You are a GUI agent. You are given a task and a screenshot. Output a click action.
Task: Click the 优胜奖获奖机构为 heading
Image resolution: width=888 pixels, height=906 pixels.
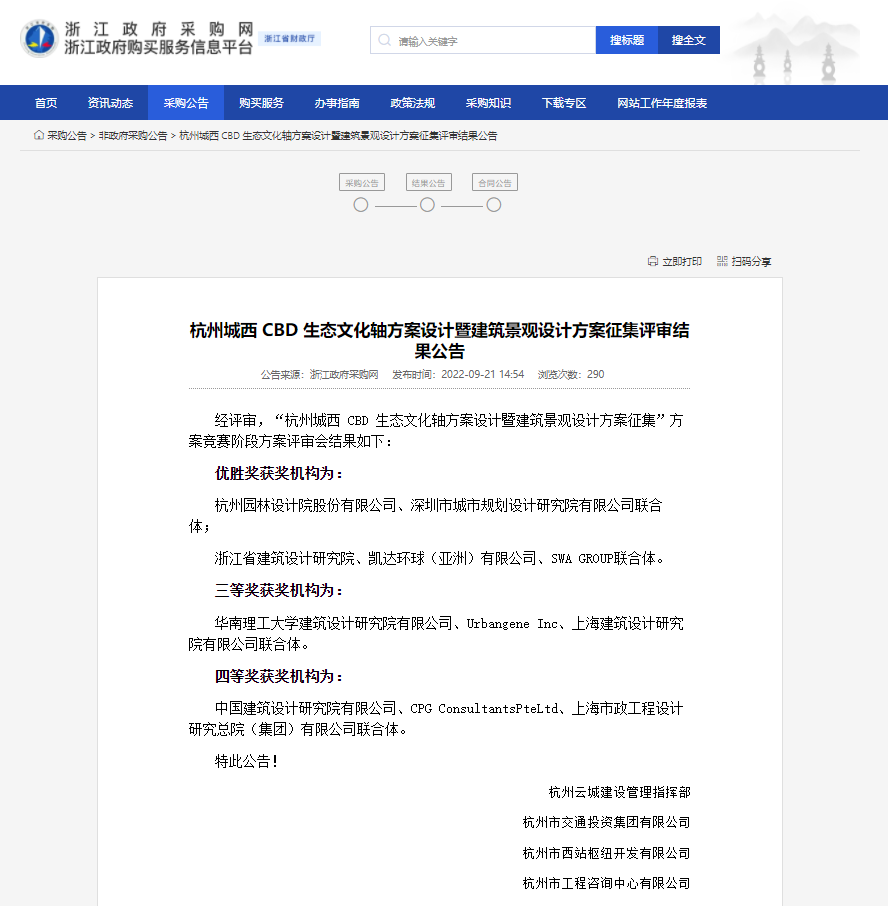click(278, 474)
